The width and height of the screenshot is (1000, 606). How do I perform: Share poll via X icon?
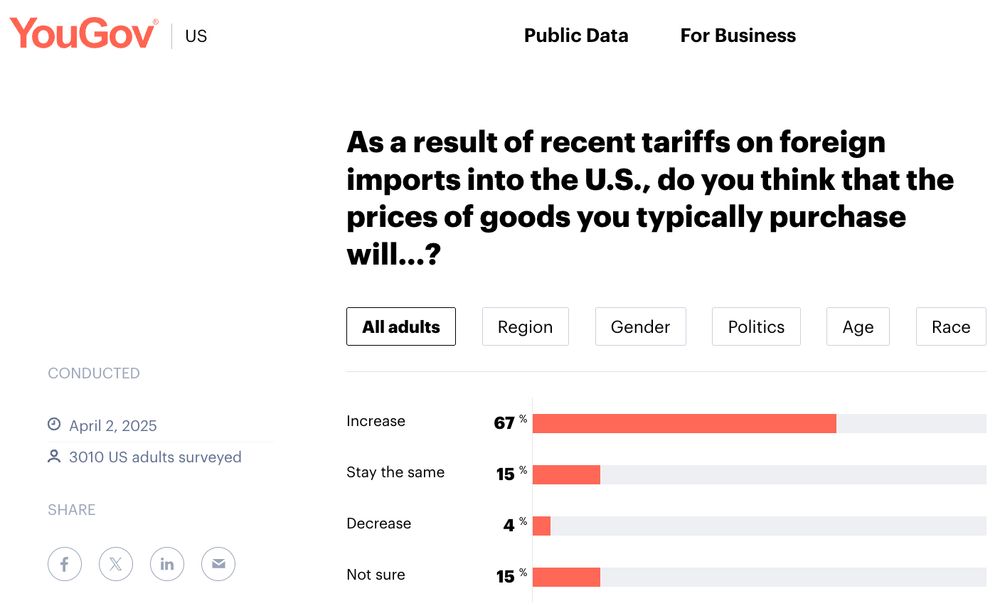coord(116,564)
